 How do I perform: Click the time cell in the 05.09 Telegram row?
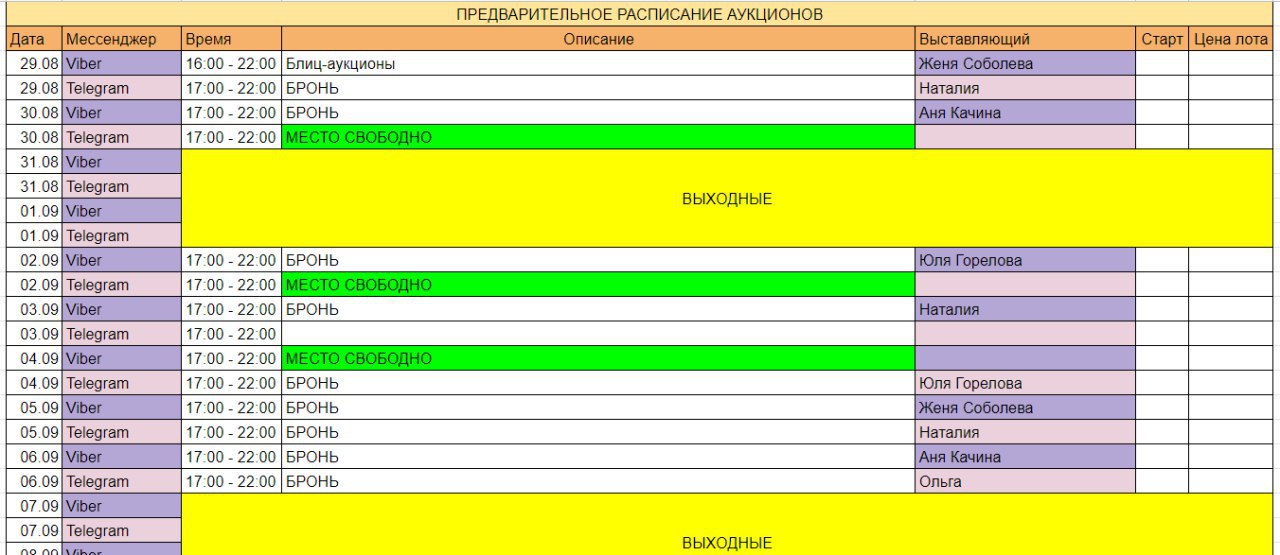[231, 433]
